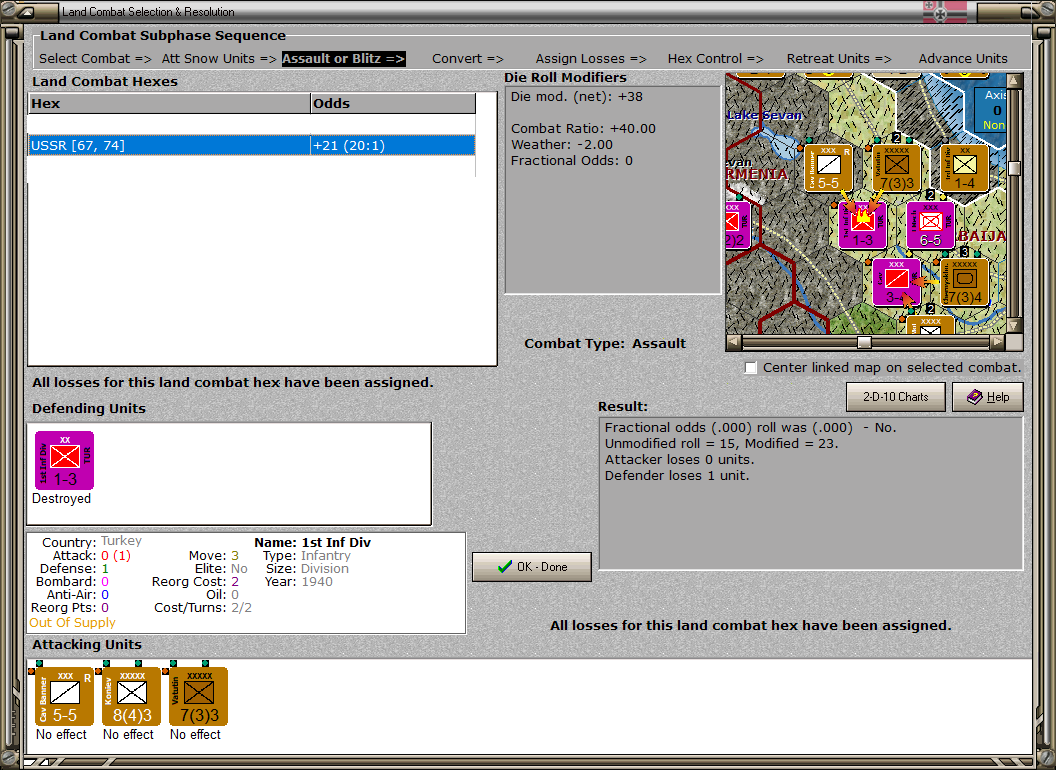Image resolution: width=1056 pixels, height=770 pixels.
Task: Select Vatutin 7(3)3 in the Attacking Units list
Action: 199,697
